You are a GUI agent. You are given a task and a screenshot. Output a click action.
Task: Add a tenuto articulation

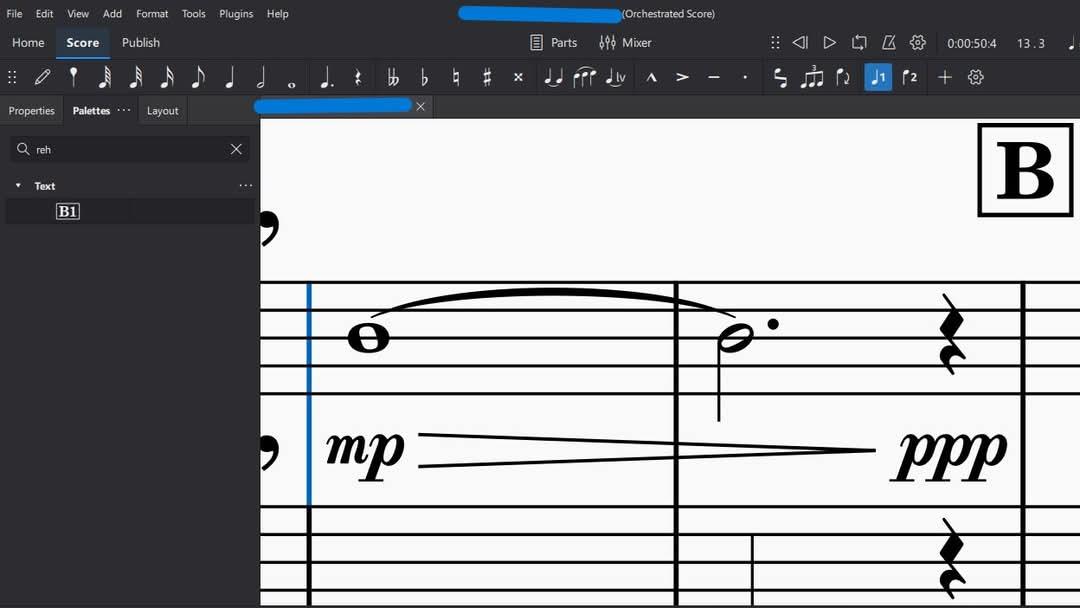point(714,77)
